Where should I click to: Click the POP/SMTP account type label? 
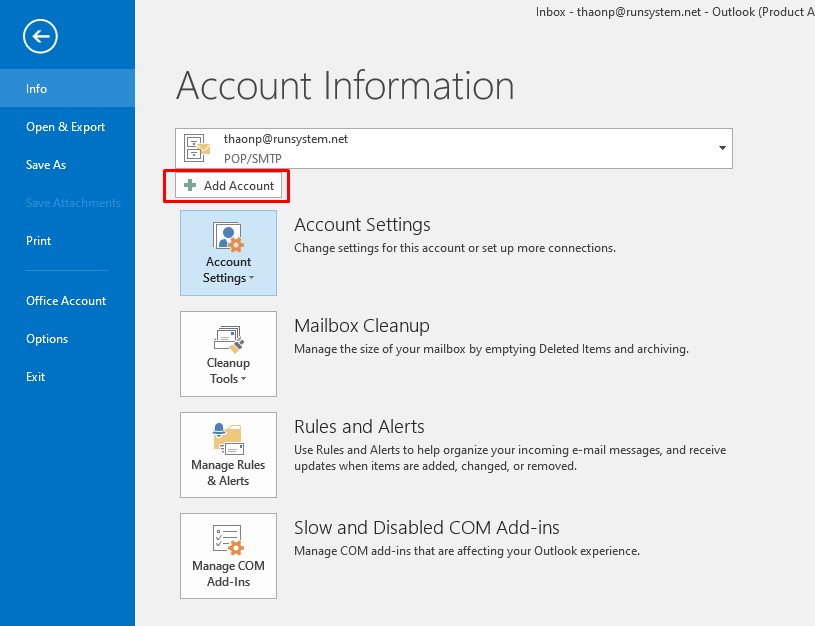(253, 159)
